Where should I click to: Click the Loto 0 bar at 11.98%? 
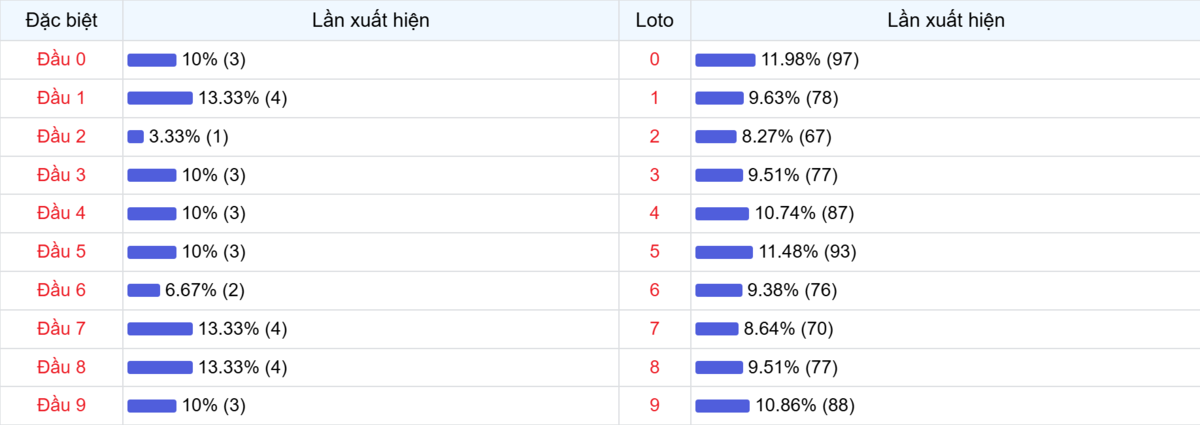pos(725,60)
